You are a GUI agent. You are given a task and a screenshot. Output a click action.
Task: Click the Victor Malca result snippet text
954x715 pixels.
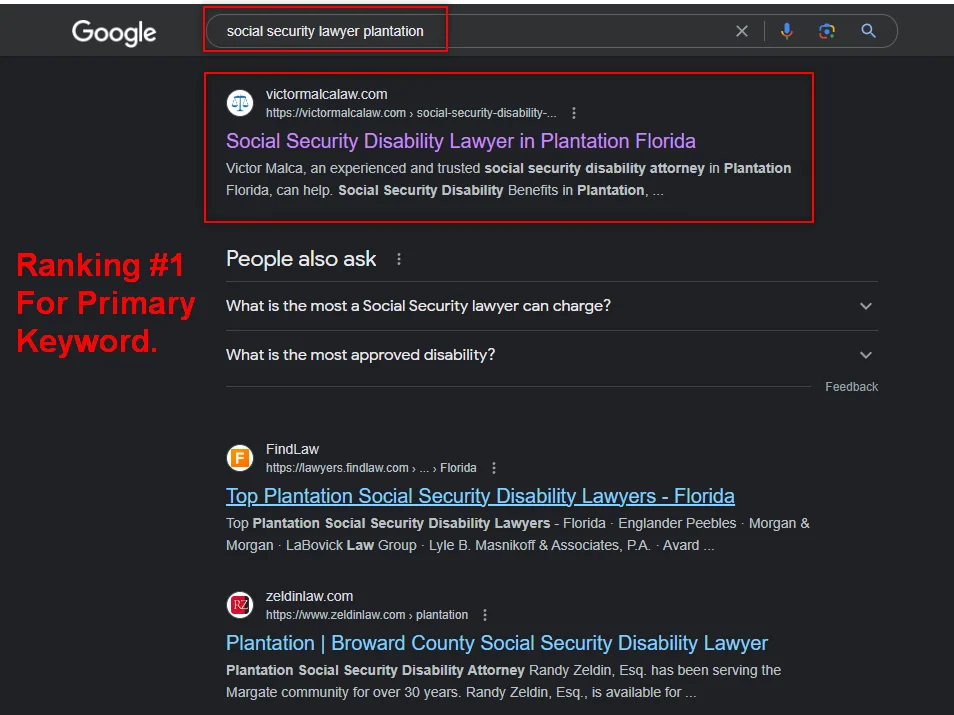pyautogui.click(x=509, y=180)
